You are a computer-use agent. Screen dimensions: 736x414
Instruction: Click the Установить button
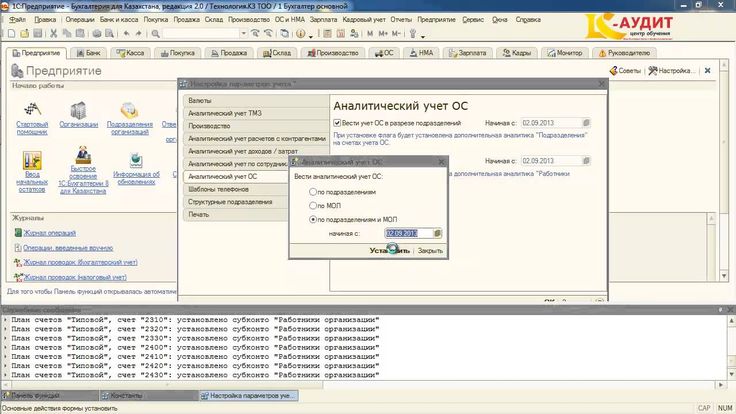389,251
